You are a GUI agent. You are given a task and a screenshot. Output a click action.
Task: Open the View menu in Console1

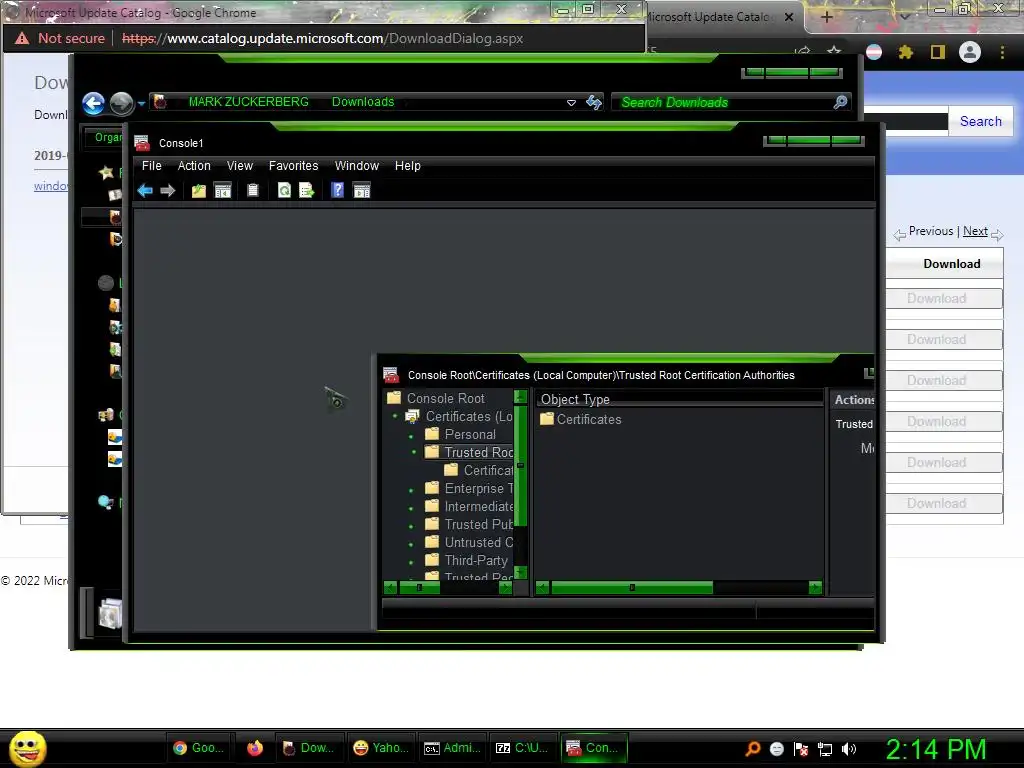240,166
